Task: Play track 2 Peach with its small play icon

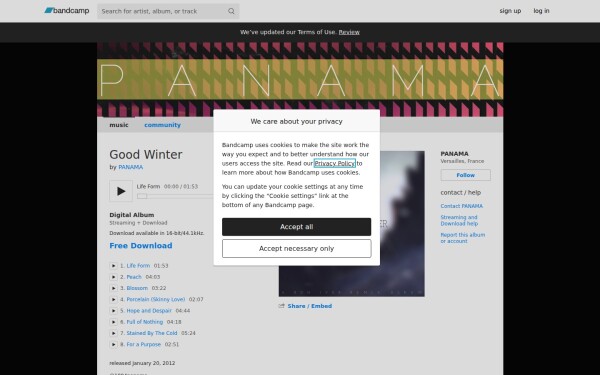Action: [x=113, y=277]
